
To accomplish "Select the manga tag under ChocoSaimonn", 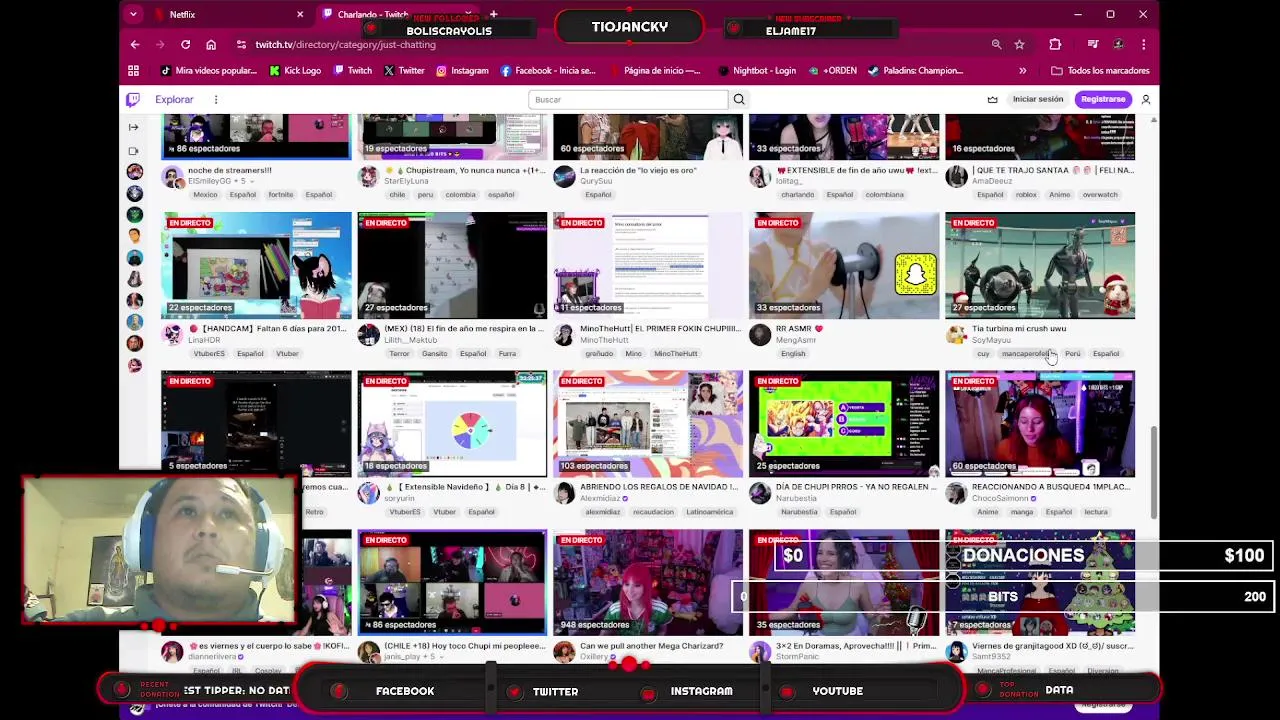I will pos(1022,512).
